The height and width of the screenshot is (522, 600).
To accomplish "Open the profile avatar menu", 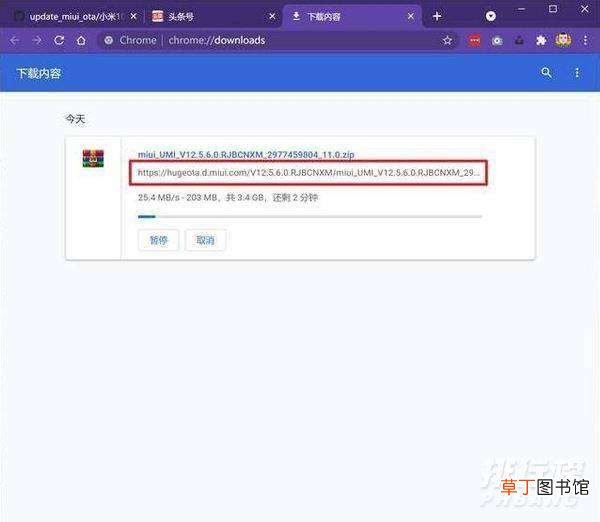I will [x=563, y=40].
